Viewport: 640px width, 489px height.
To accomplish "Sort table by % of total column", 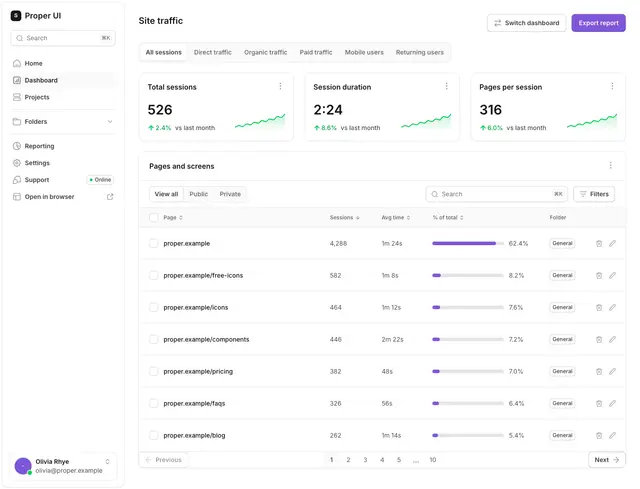I will [x=448, y=218].
